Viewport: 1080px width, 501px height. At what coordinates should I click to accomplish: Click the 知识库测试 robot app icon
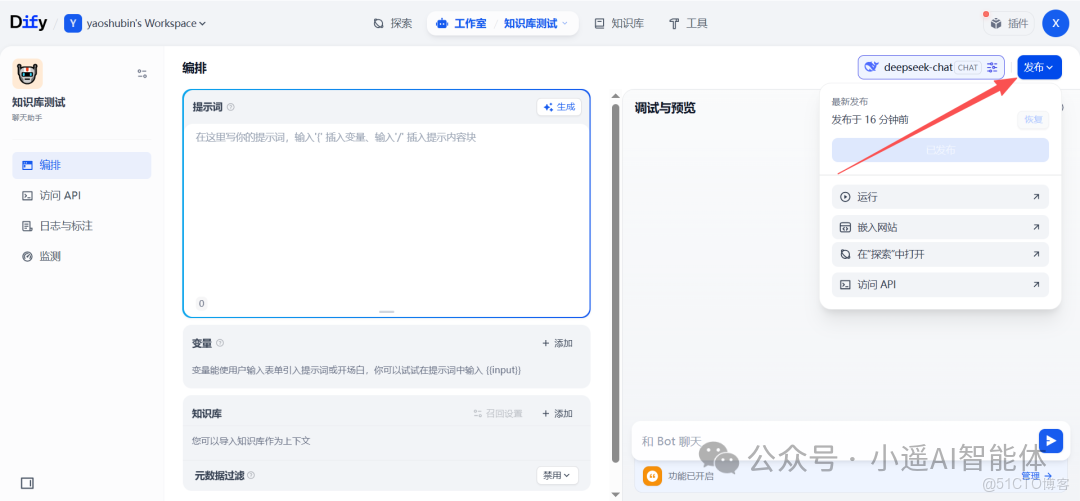point(28,74)
